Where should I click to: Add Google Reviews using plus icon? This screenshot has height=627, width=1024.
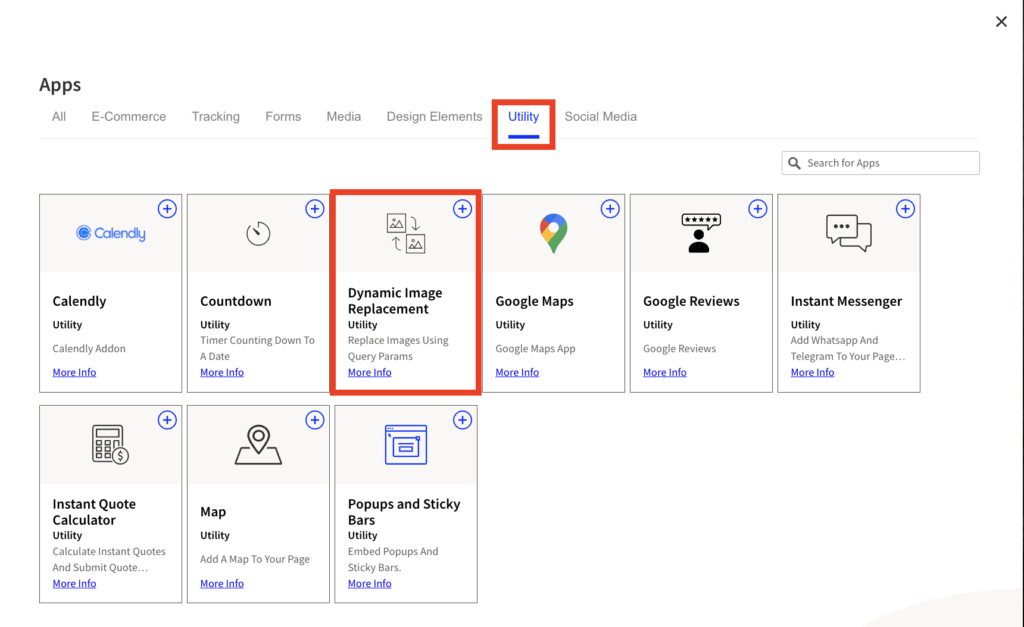coord(758,209)
